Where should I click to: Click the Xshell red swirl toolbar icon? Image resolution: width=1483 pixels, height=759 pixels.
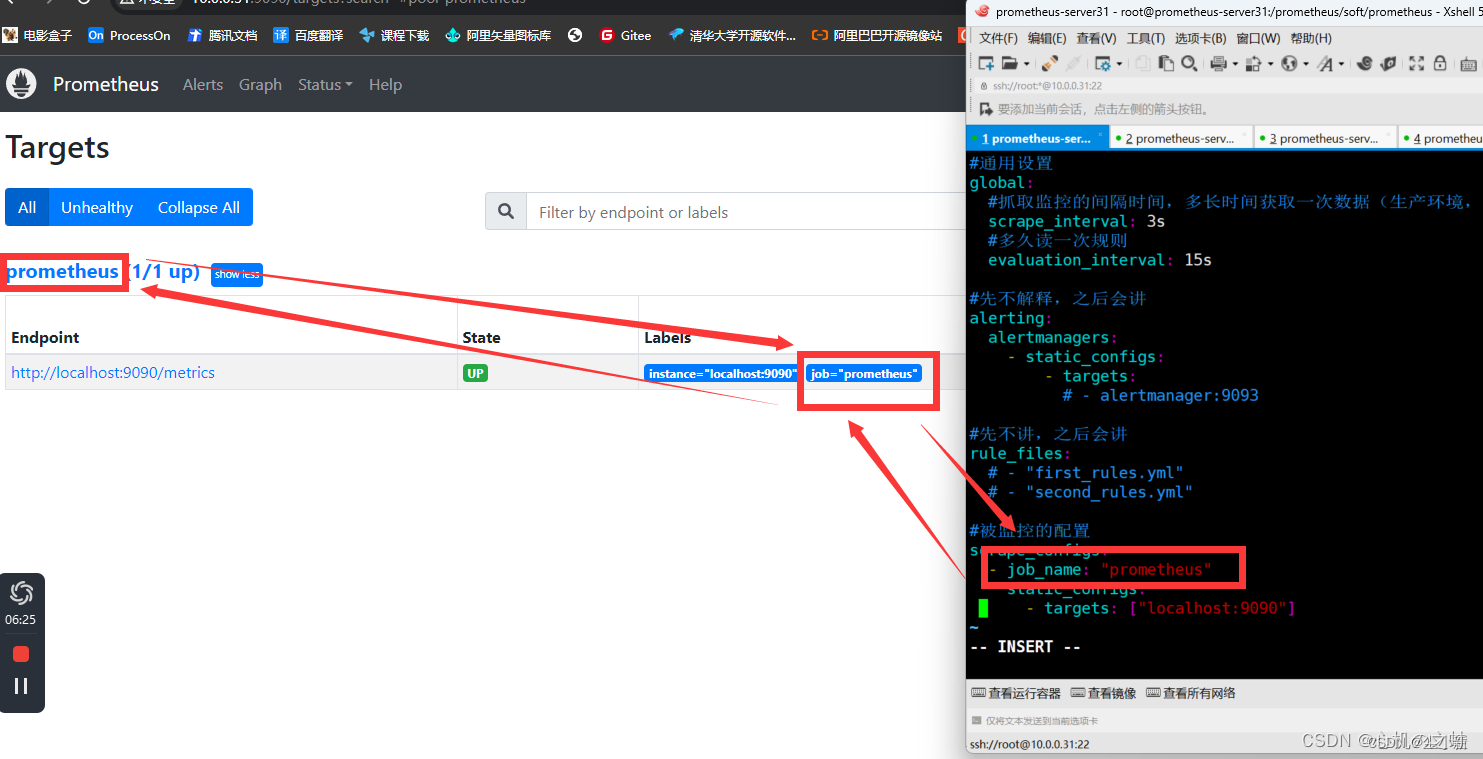pos(1364,64)
